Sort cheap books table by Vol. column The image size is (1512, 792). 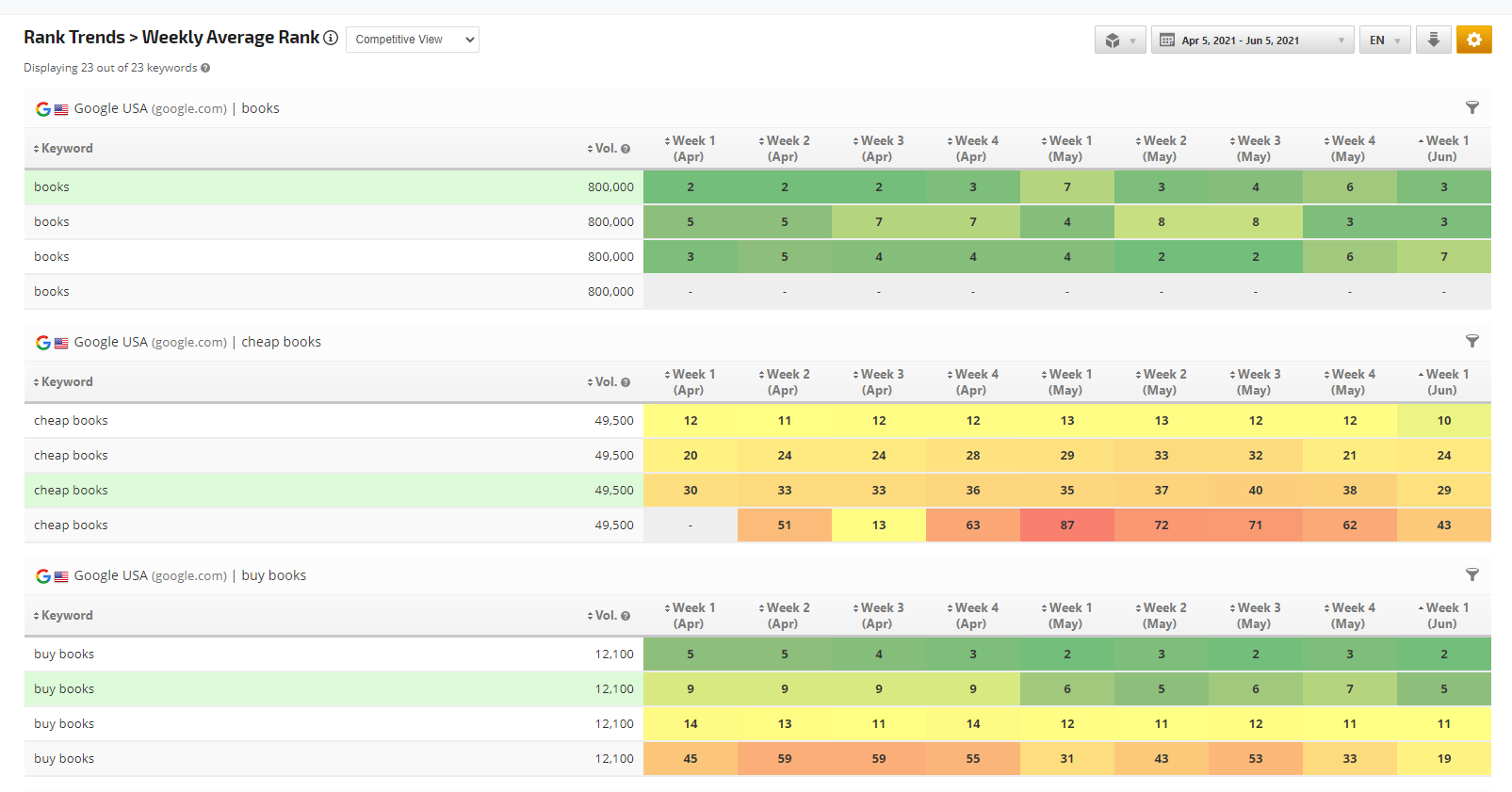604,382
